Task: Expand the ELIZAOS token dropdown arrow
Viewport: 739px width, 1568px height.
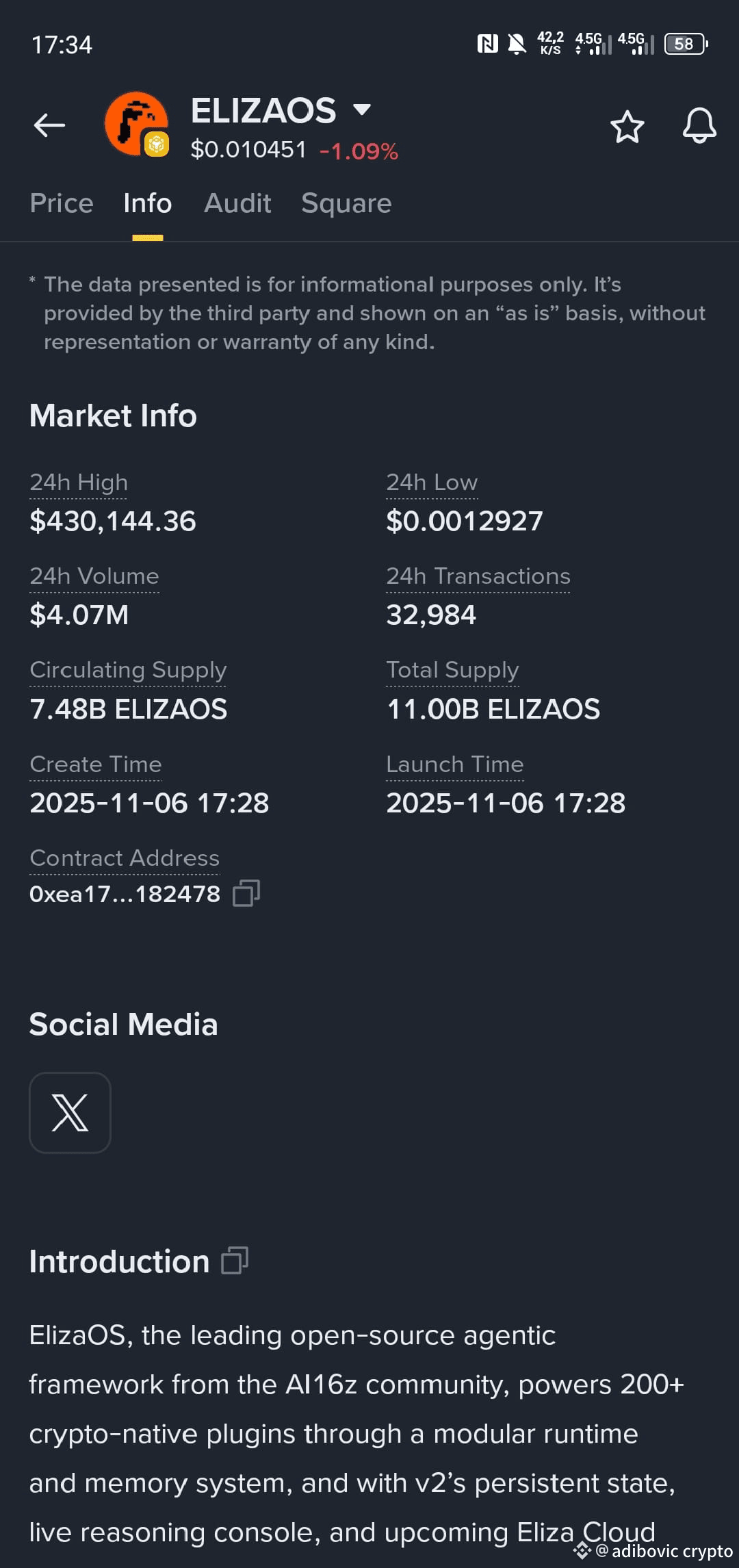Action: click(x=361, y=110)
